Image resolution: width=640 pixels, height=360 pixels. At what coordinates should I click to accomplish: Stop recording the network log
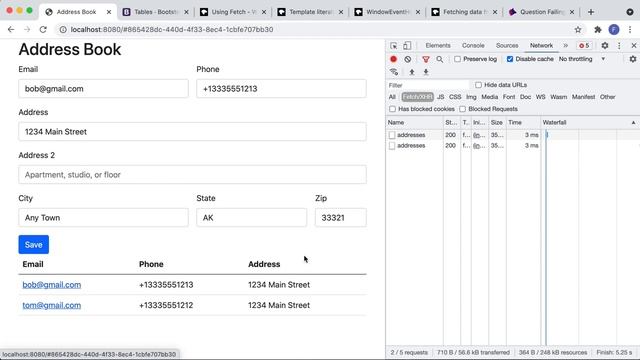(393, 59)
